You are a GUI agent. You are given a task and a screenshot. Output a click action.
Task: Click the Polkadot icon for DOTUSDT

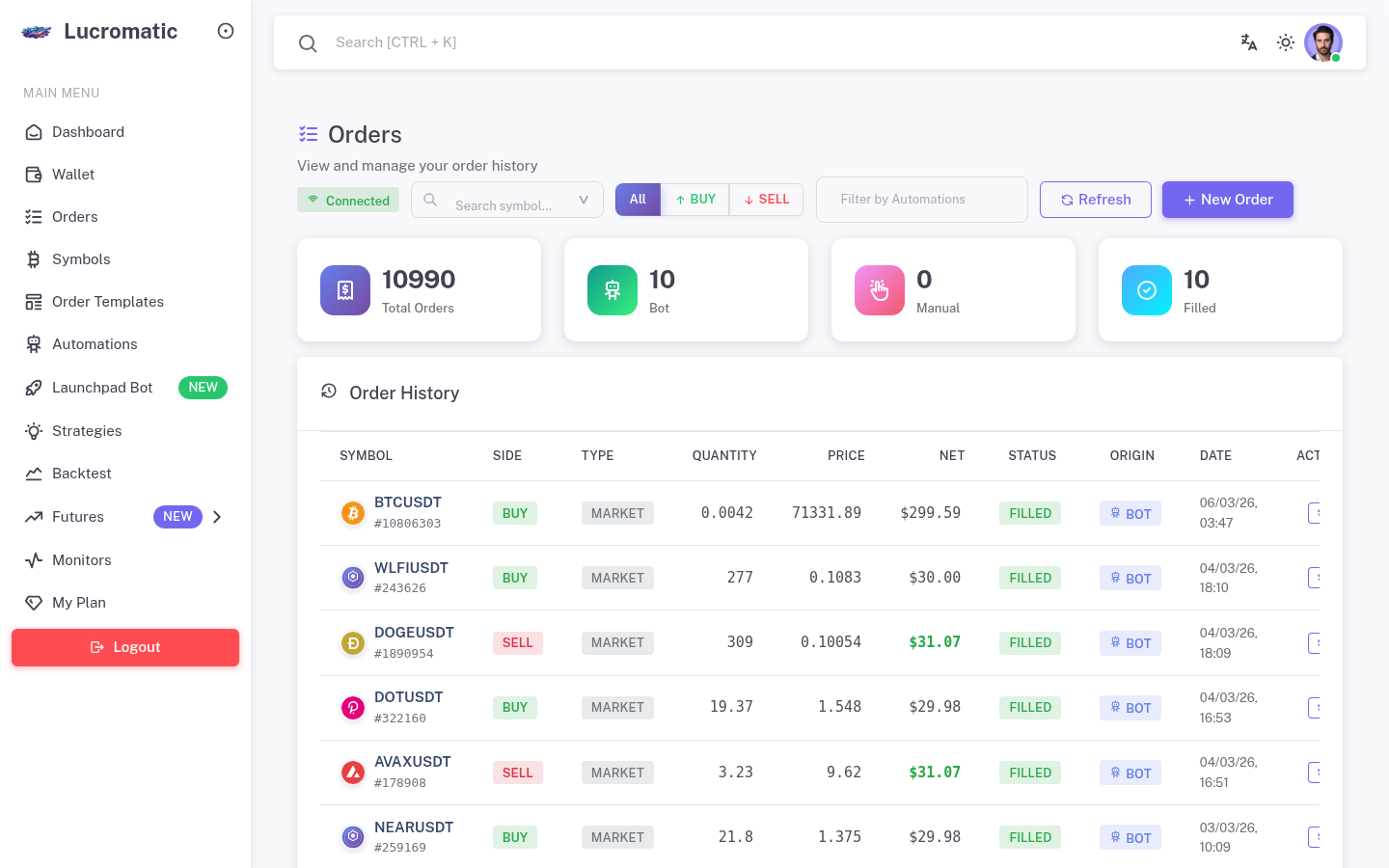(353, 708)
